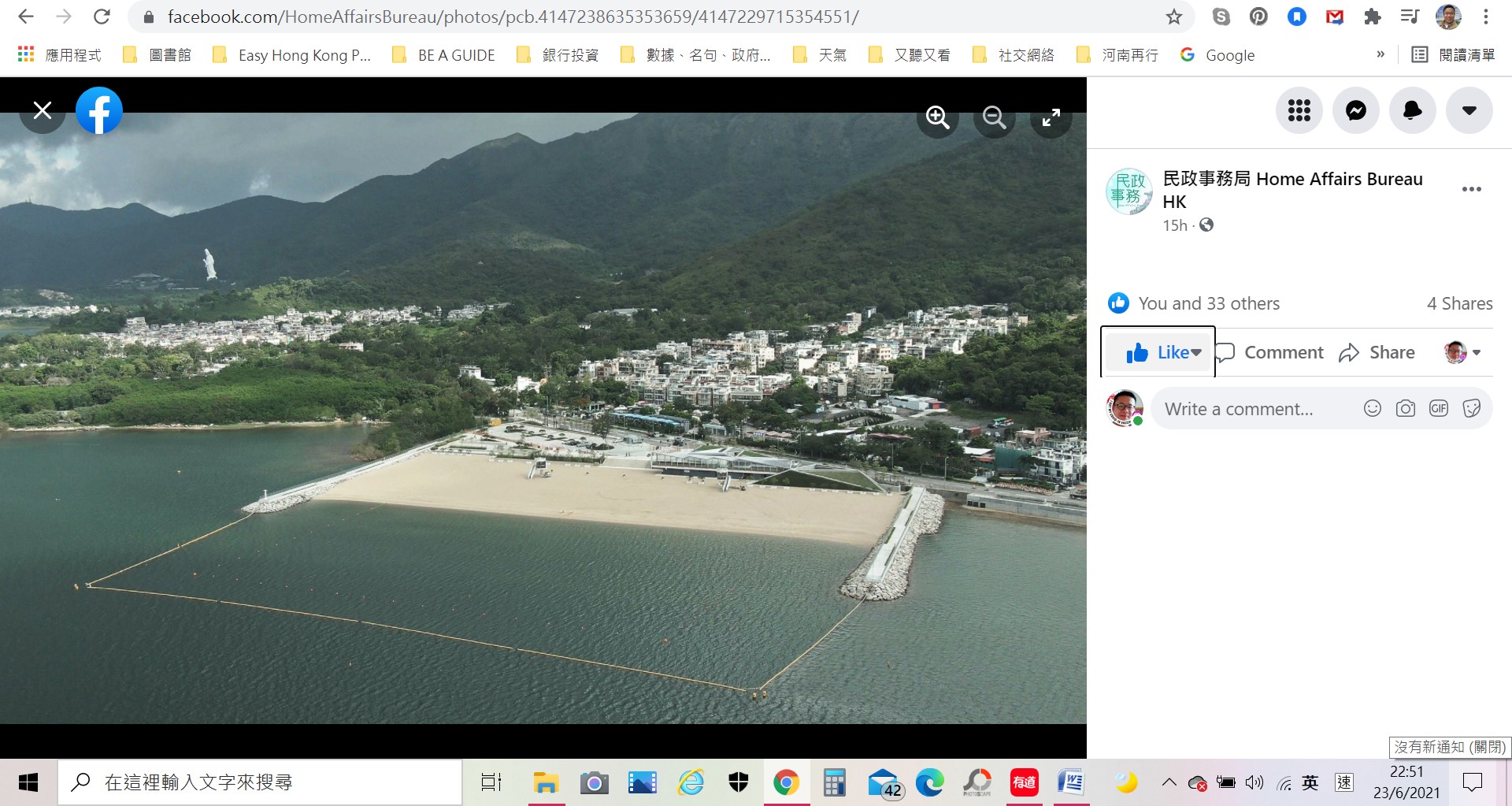Open the Windows Start menu
1512x806 pixels.
click(x=28, y=782)
